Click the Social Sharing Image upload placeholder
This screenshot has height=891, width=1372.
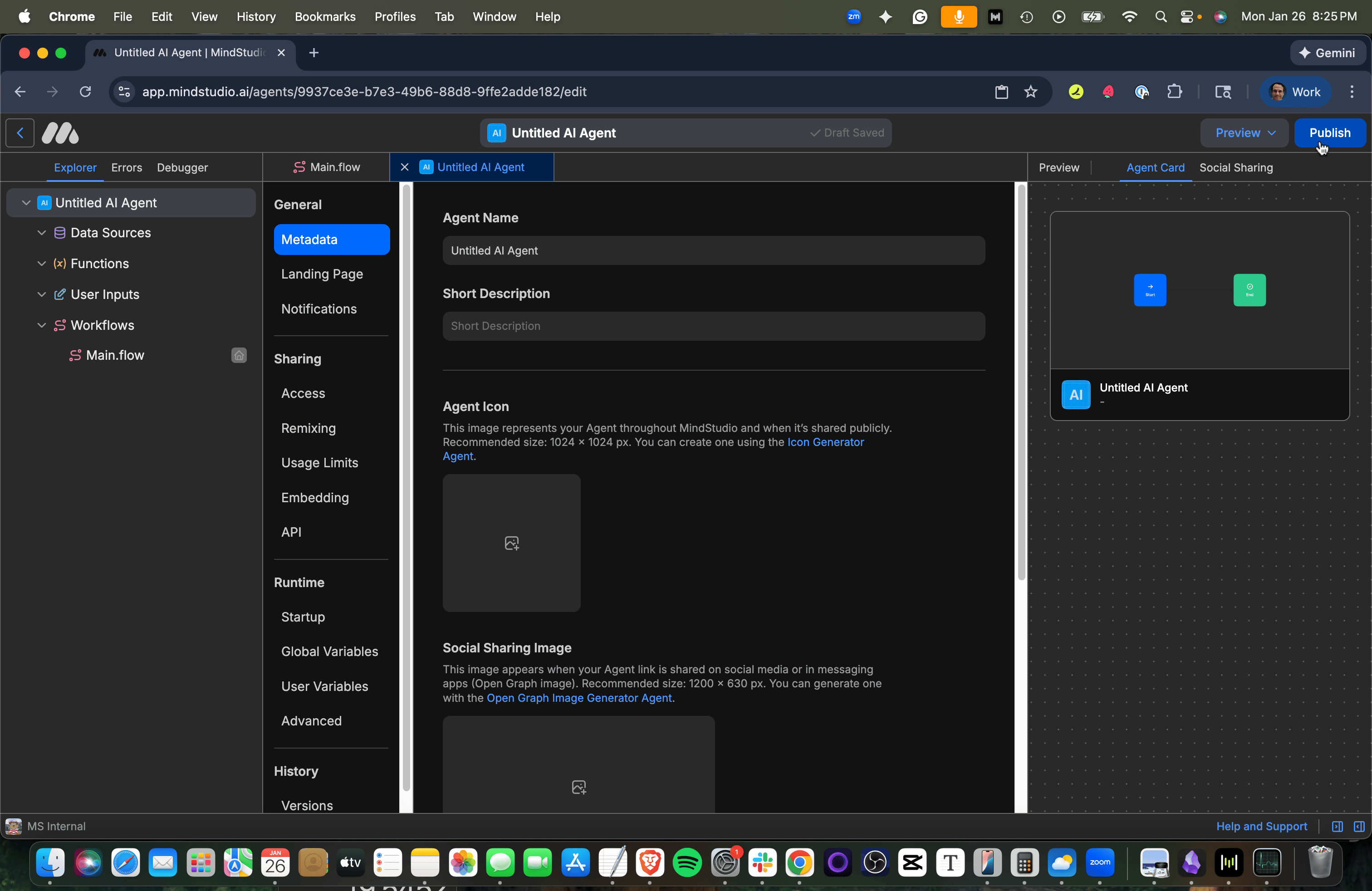point(578,786)
